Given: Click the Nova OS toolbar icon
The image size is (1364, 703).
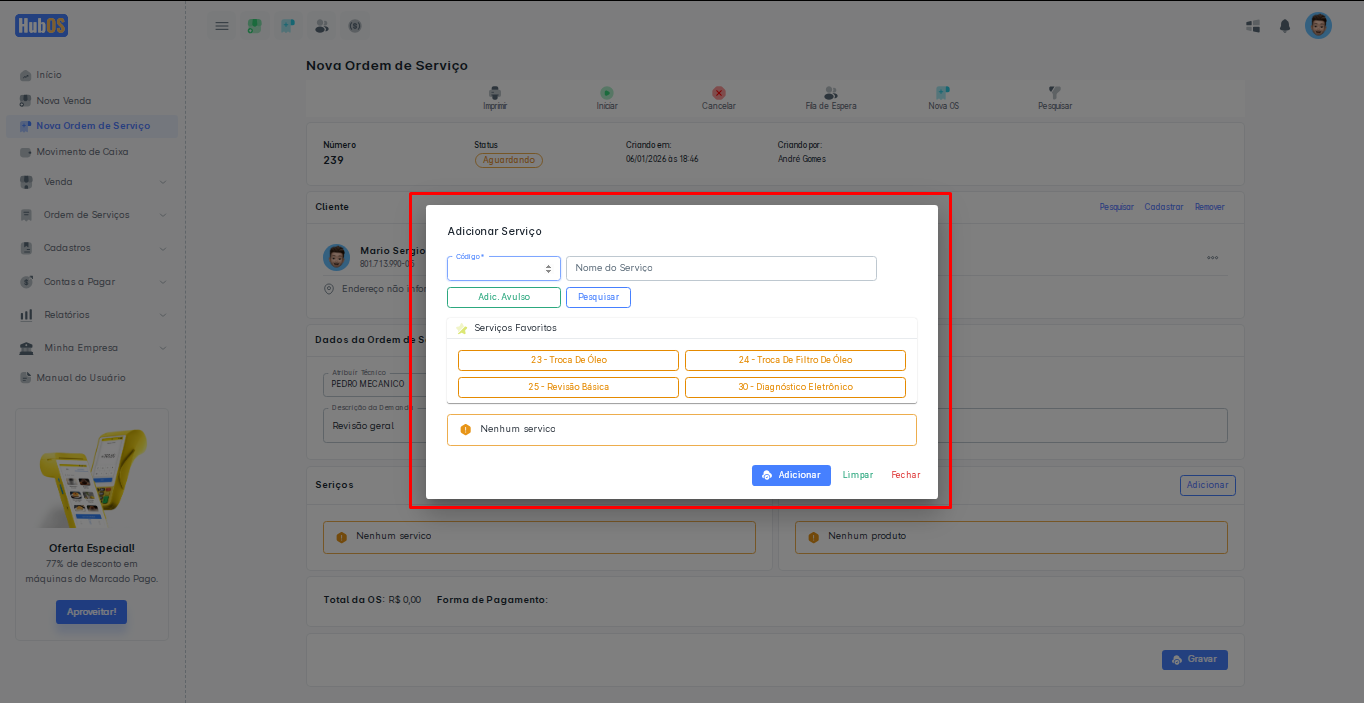Looking at the screenshot, I should [x=943, y=92].
